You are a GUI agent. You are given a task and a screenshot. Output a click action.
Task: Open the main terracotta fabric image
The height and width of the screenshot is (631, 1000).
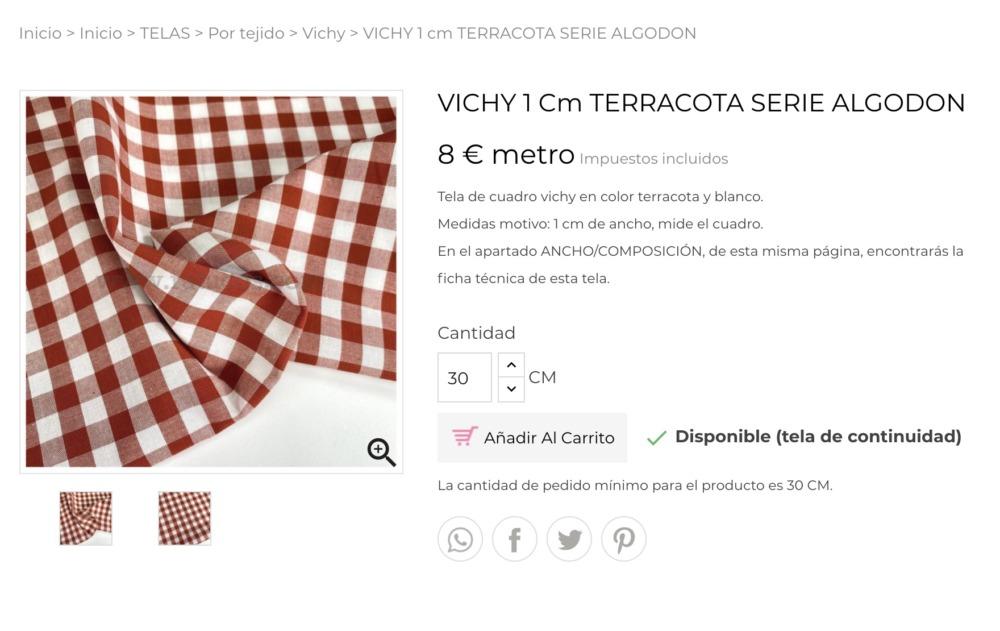[x=211, y=281]
